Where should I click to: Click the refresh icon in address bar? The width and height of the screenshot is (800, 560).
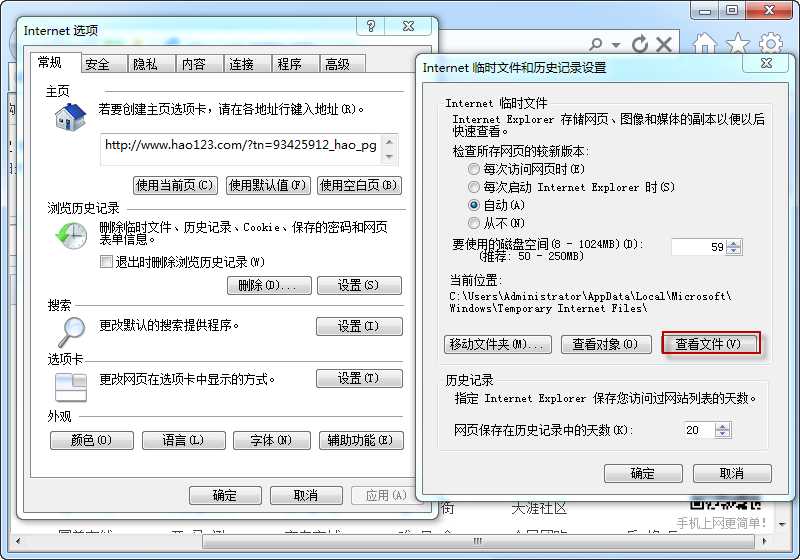640,44
